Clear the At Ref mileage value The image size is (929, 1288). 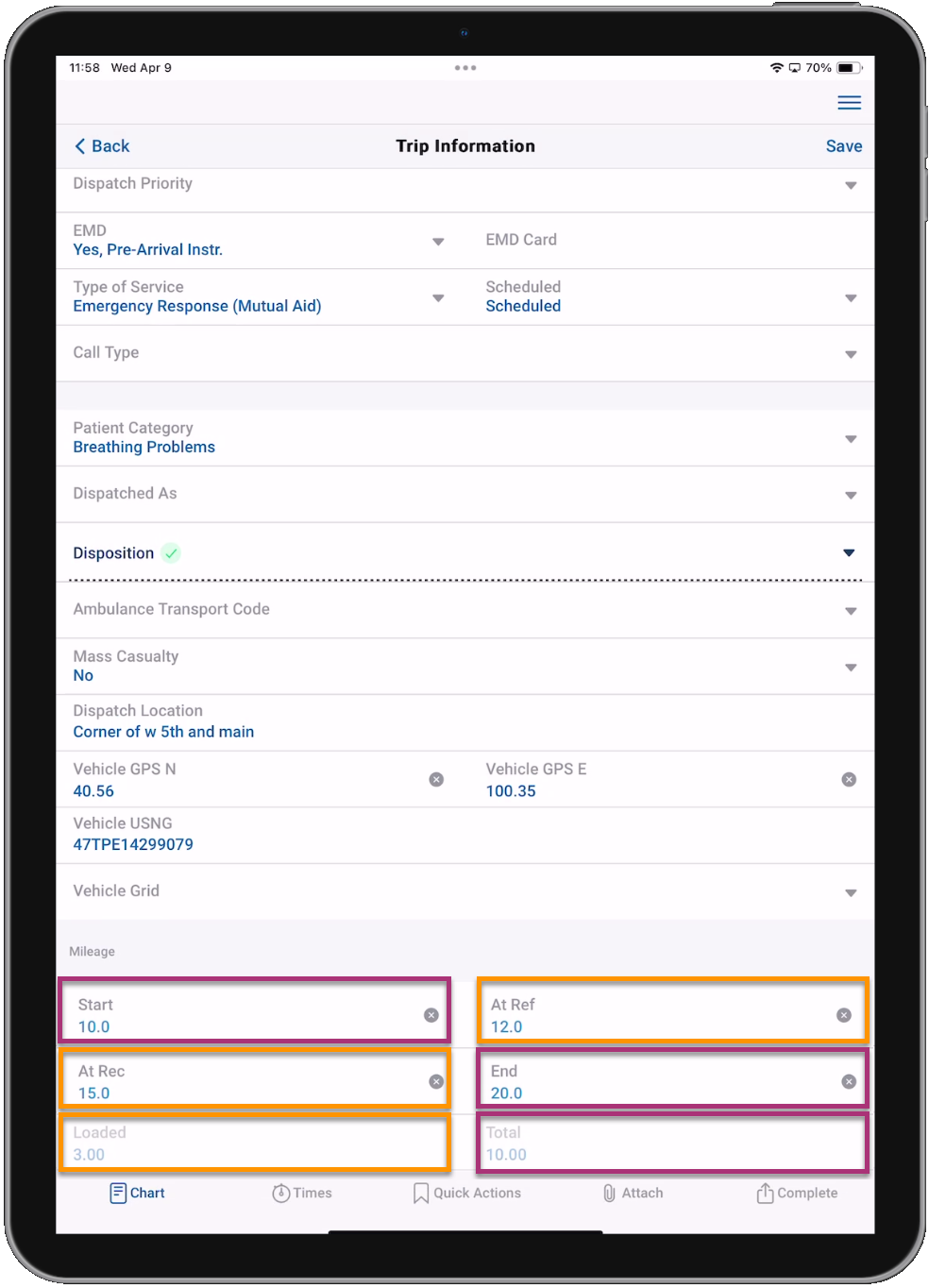[x=844, y=1015]
